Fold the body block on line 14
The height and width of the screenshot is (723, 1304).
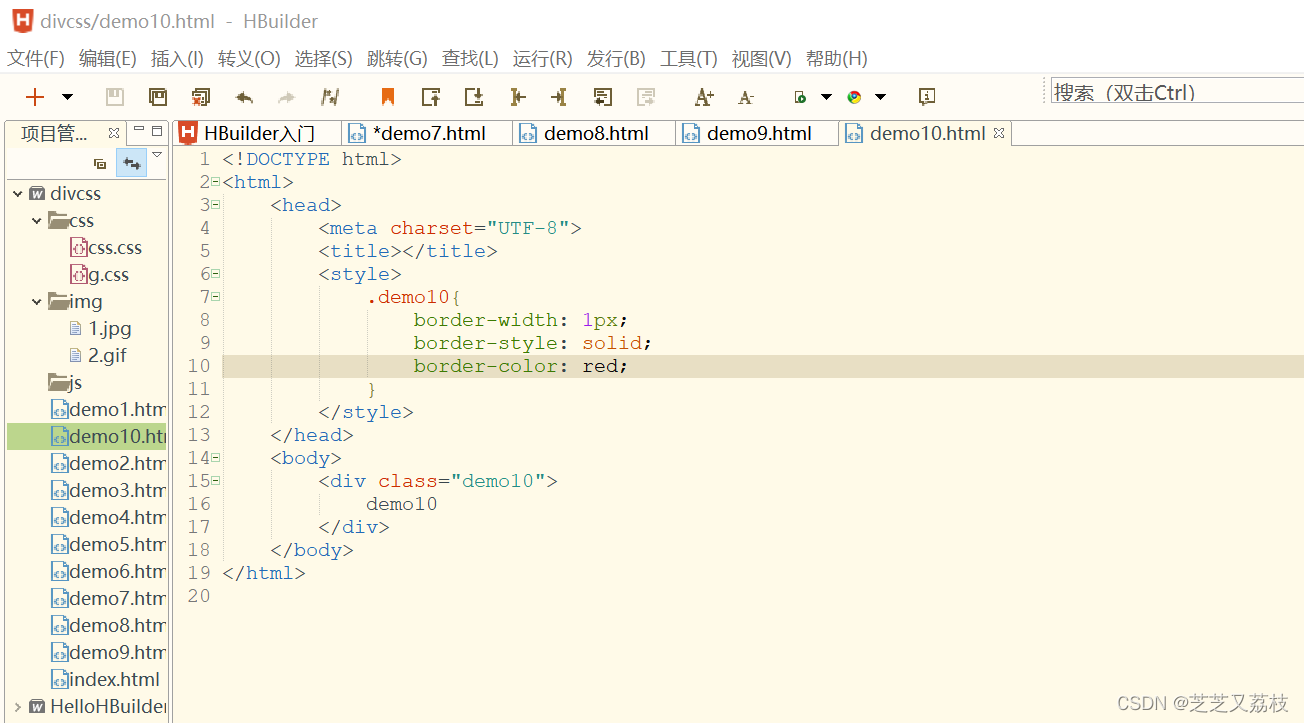[215, 458]
